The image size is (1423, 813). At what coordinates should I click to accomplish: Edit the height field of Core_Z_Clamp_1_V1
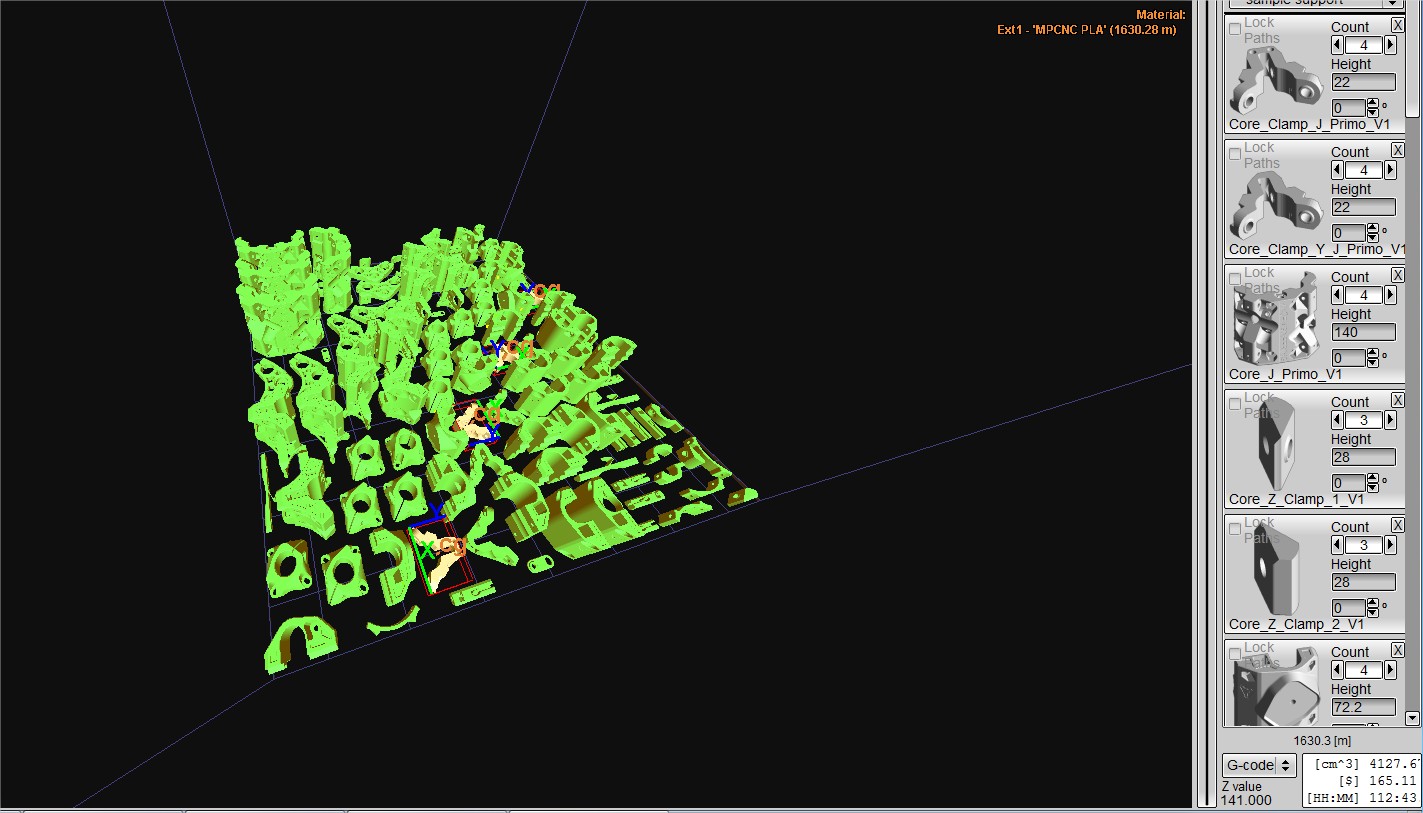(x=1363, y=457)
